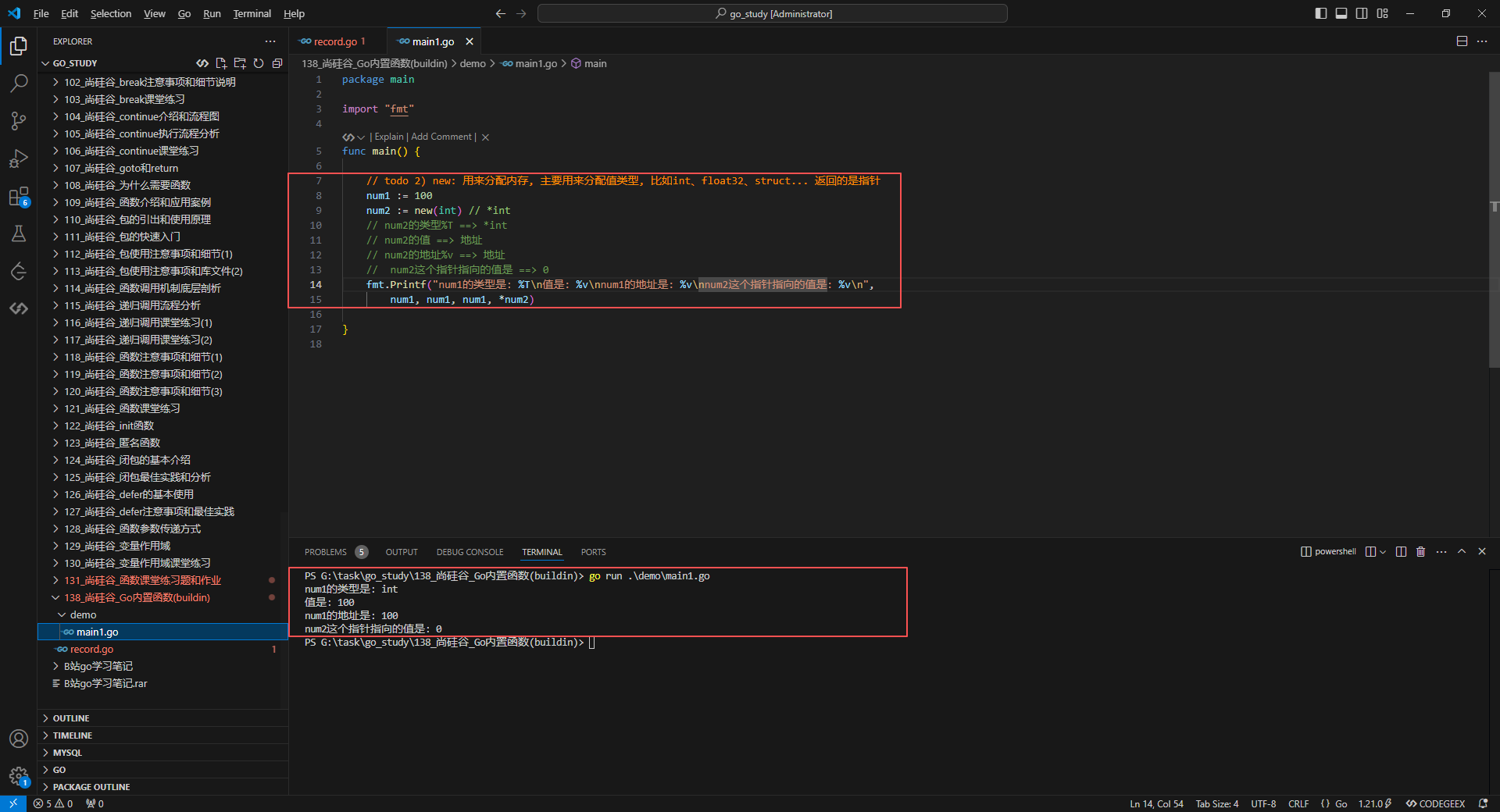Open the Explorer view in activity bar

[x=19, y=46]
